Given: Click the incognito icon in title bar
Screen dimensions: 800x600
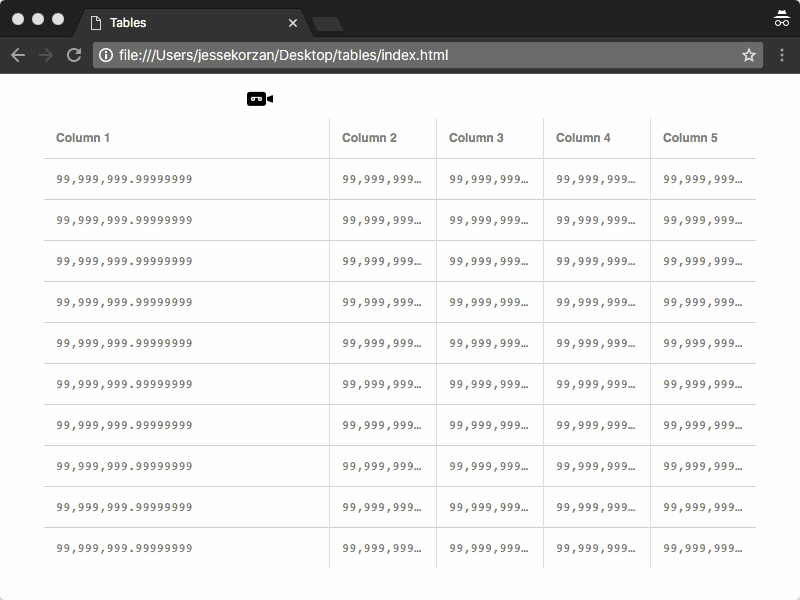Looking at the screenshot, I should [x=781, y=18].
